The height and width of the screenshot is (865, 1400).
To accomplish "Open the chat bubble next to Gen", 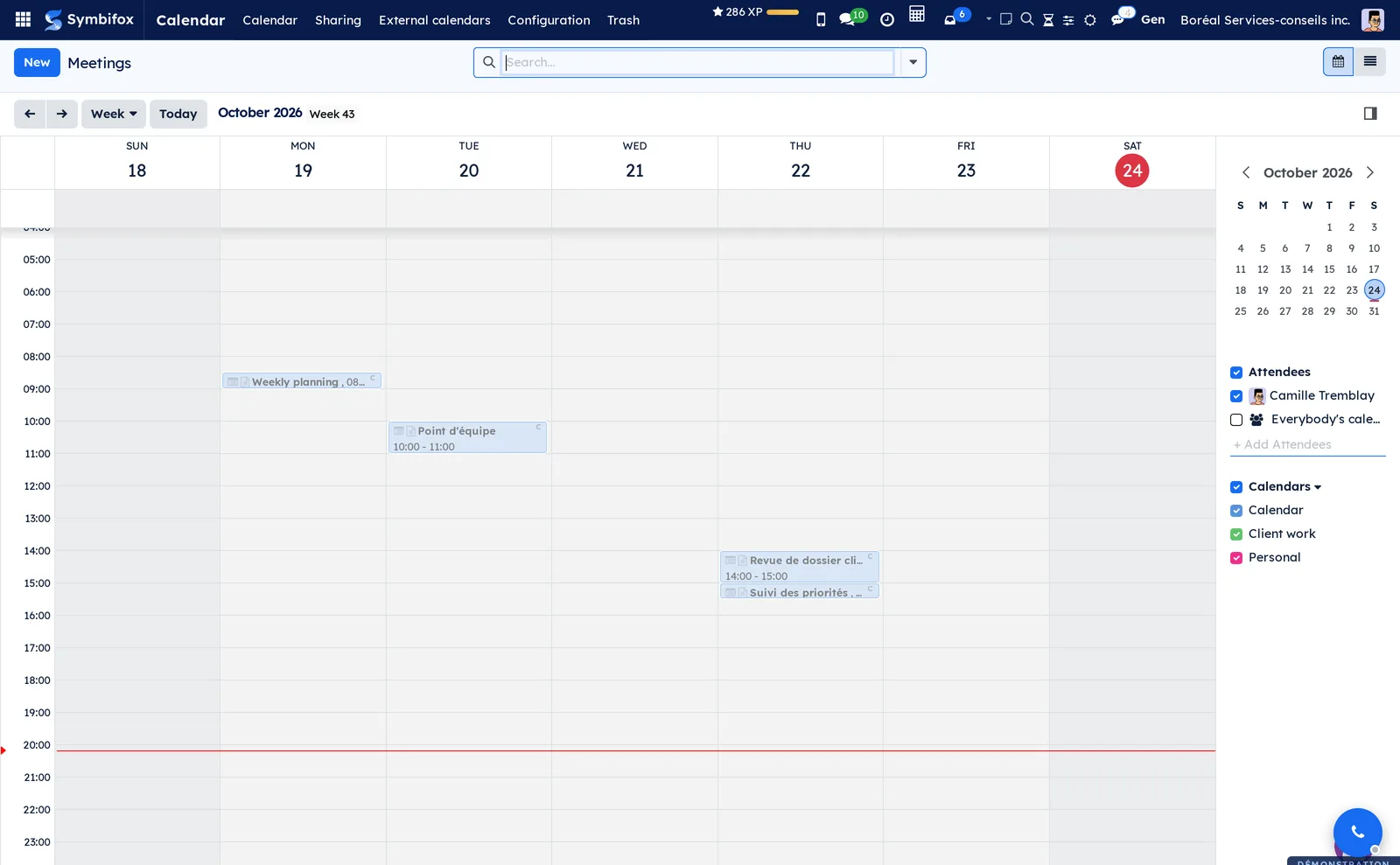I will pos(1122,17).
